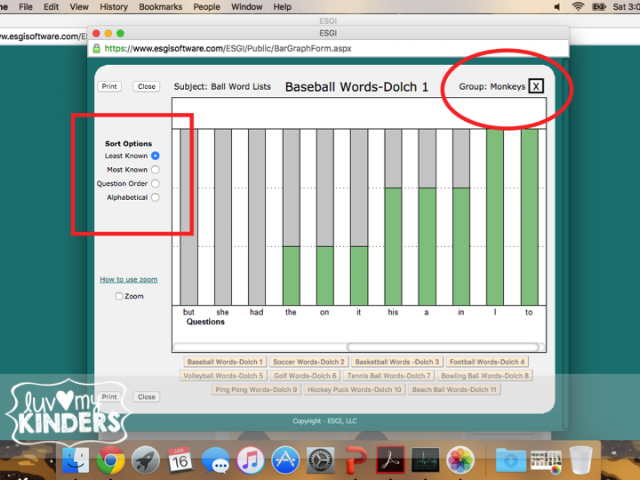Switch to Soccer Words-Dolch 2 graph
Screen dimensions: 640x480
coord(309,362)
